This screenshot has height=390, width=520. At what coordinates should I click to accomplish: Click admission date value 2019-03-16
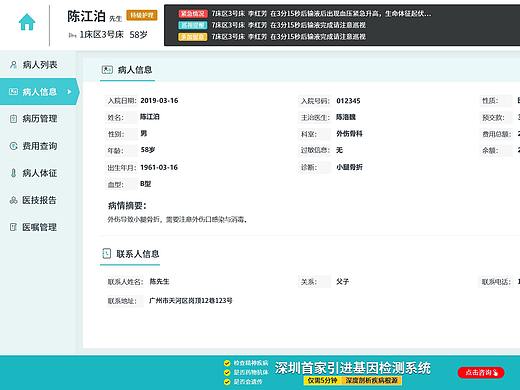(159, 101)
